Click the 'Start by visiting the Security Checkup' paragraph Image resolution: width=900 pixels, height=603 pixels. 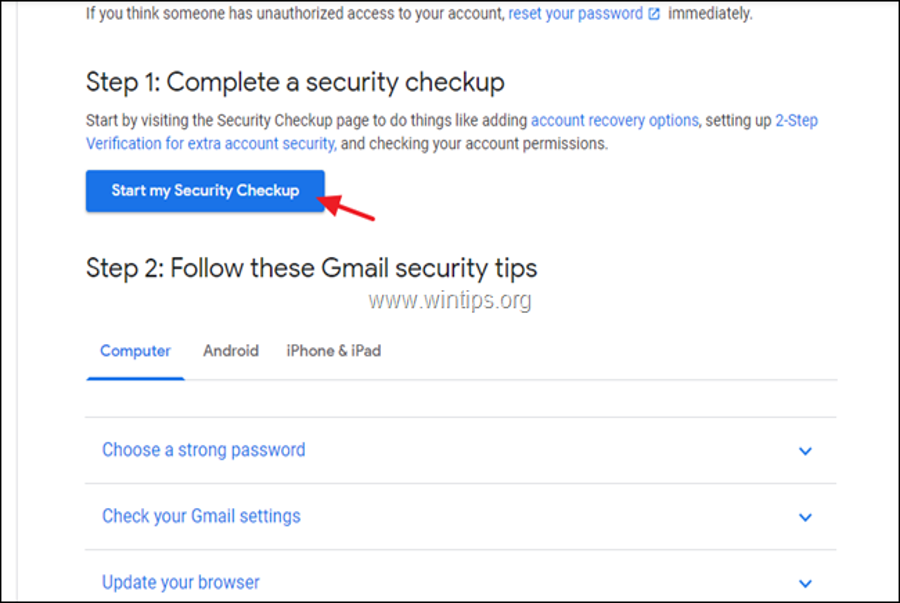[300, 120]
